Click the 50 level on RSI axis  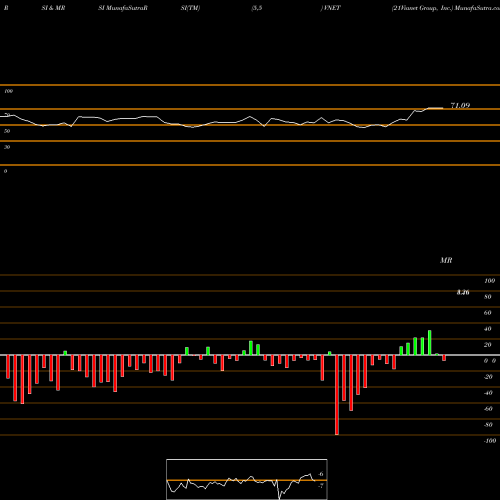tap(7, 131)
